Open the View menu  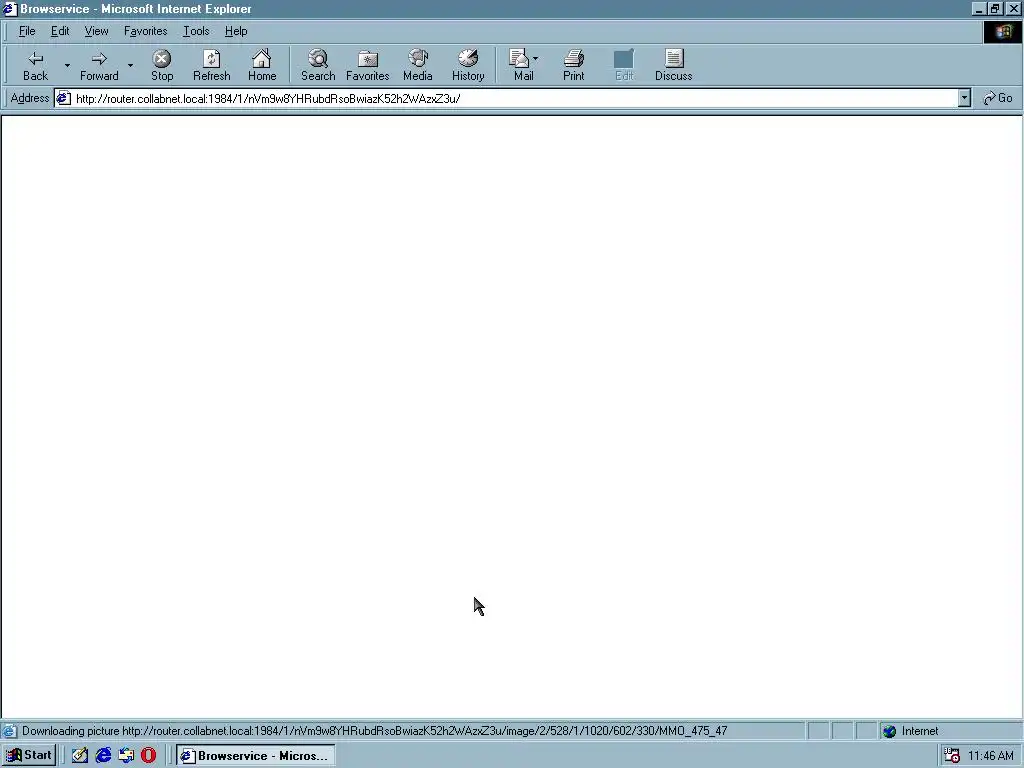tap(97, 31)
